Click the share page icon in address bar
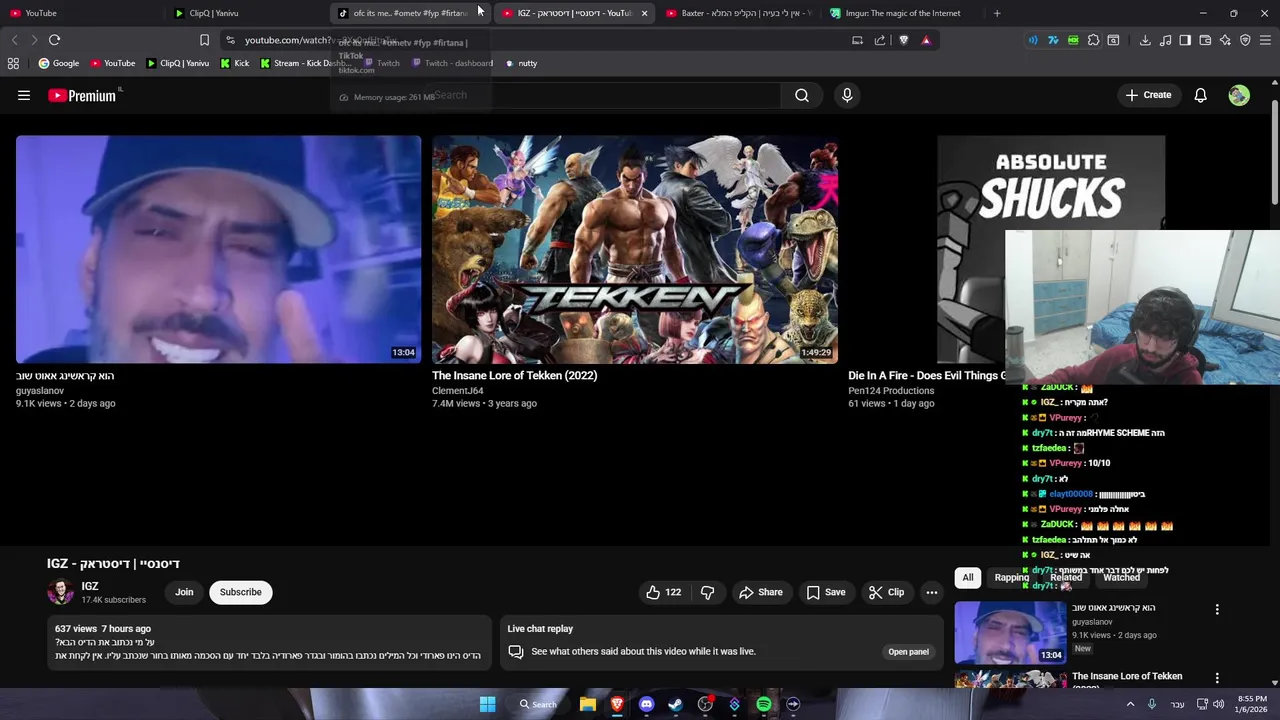Screen dimensions: 1280x720 pos(880,40)
